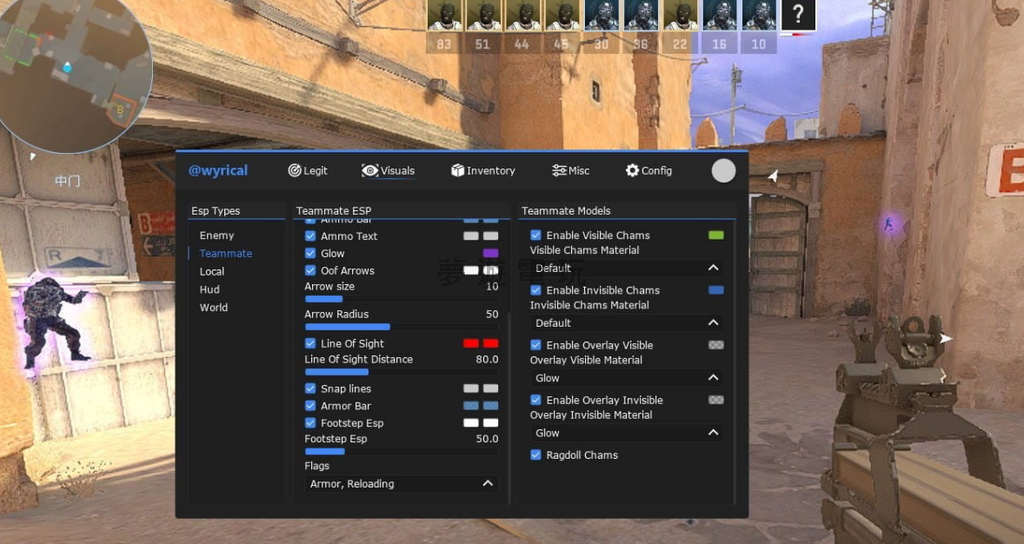Open the Visible Chams Material dropdown
Image resolution: width=1024 pixels, height=544 pixels.
(x=626, y=268)
